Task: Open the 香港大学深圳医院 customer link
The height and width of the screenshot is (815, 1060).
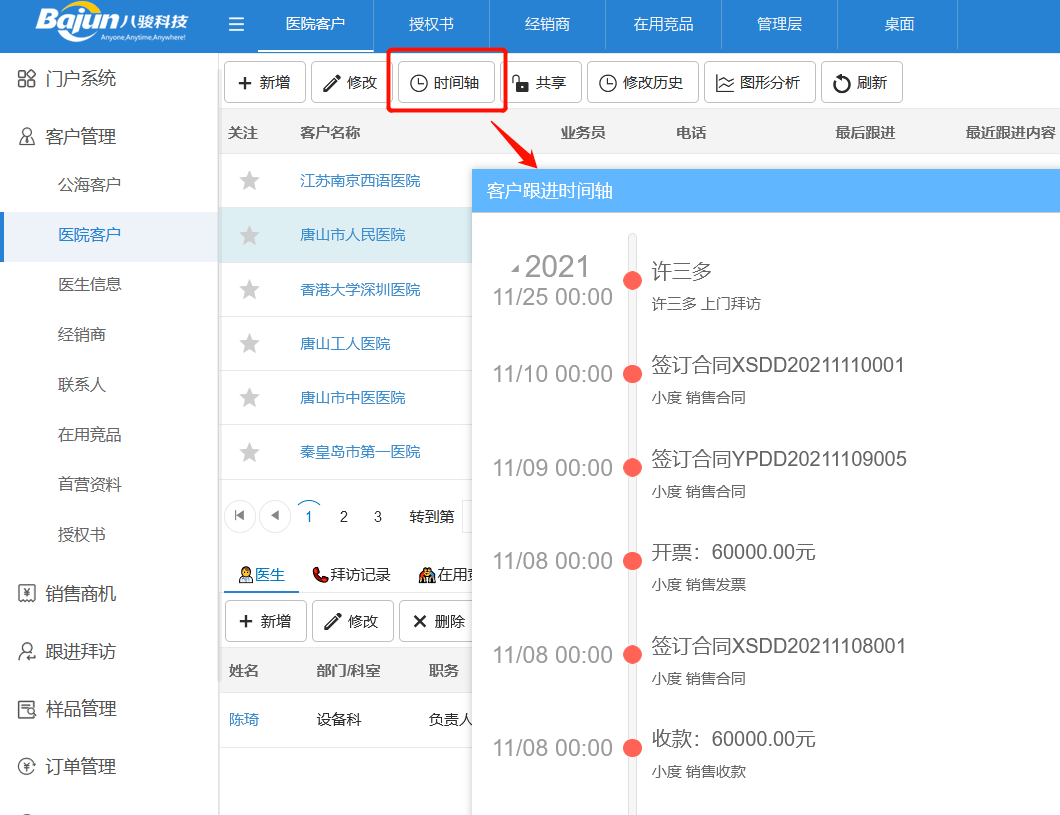Action: [x=360, y=290]
